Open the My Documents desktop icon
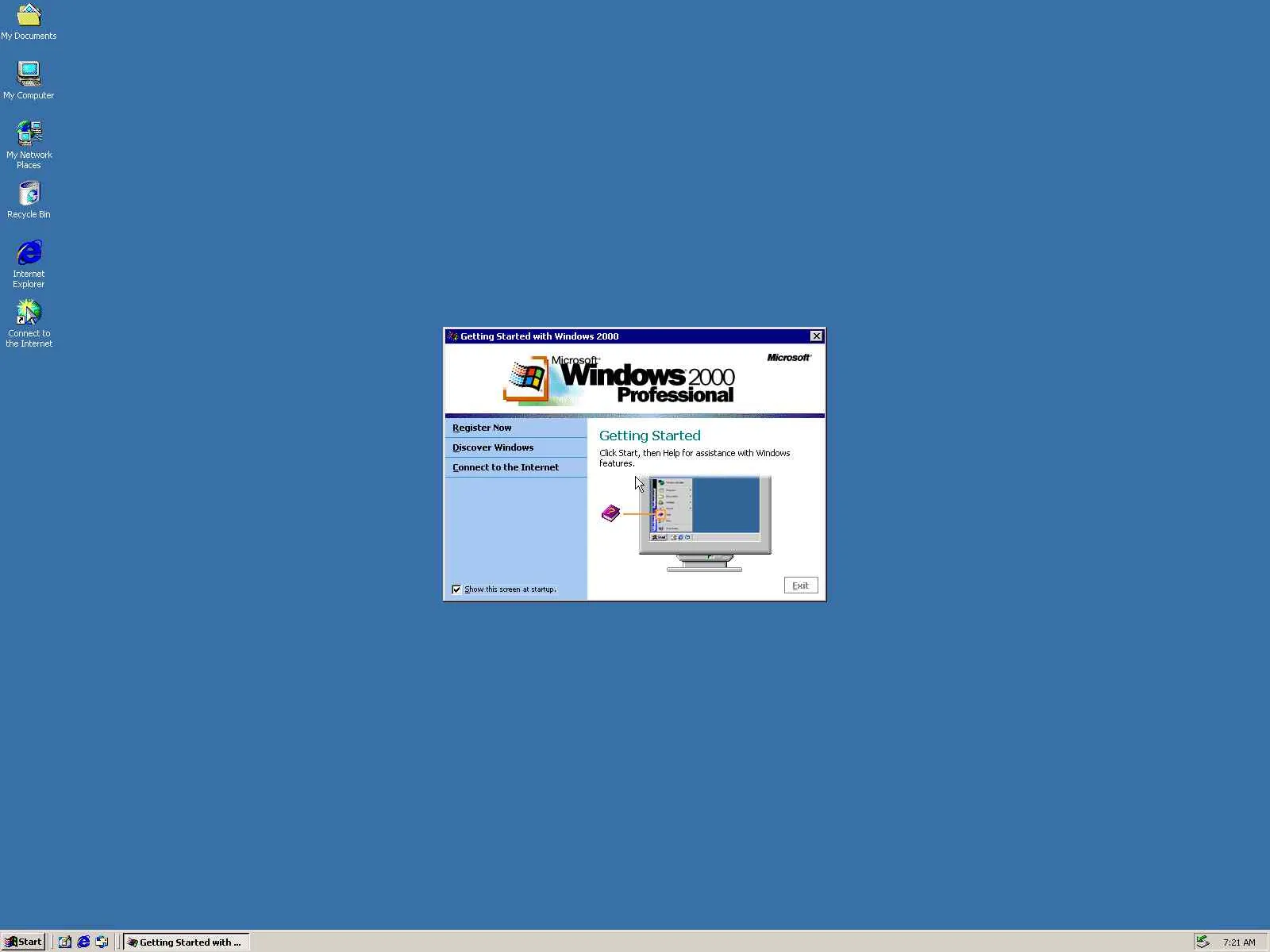Image resolution: width=1270 pixels, height=952 pixels. (x=29, y=21)
